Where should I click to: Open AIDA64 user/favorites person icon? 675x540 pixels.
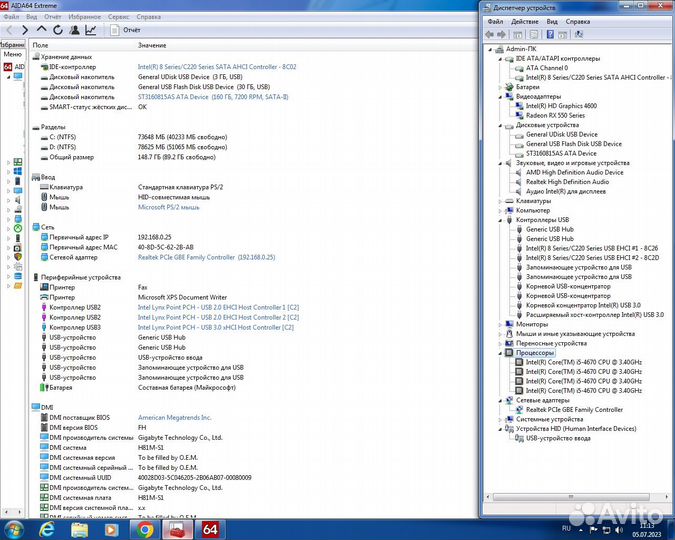[x=74, y=30]
